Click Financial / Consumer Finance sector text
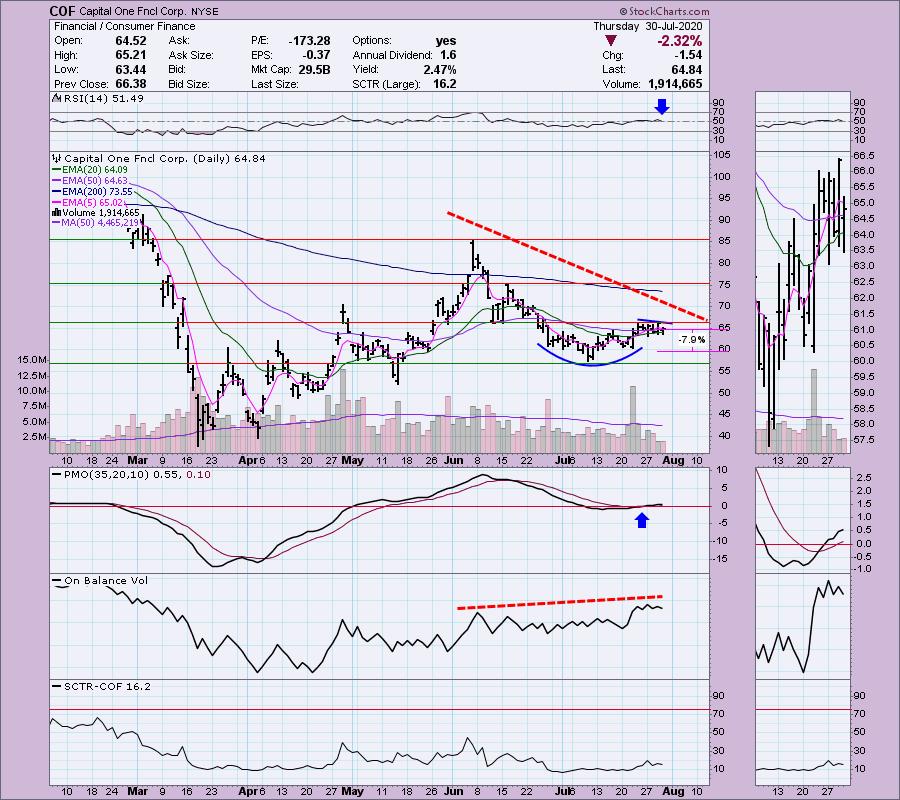 click(x=125, y=26)
